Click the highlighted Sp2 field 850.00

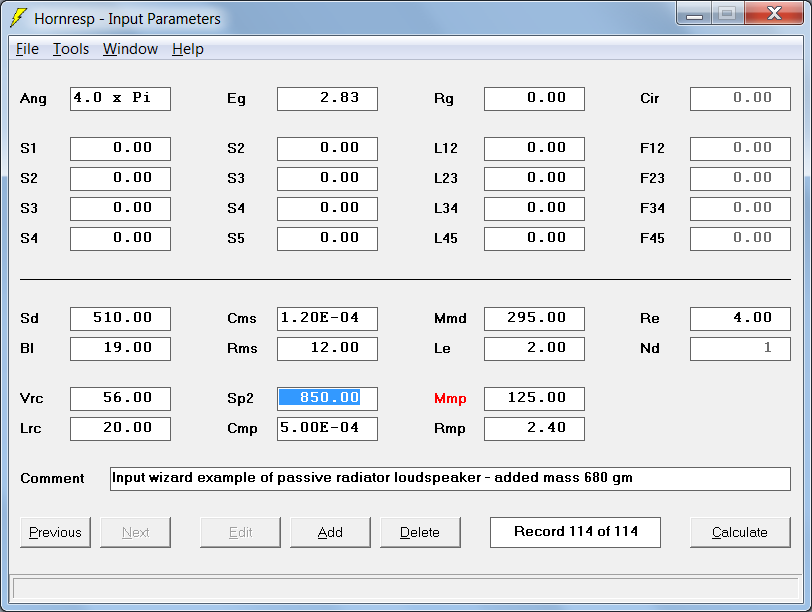pyautogui.click(x=327, y=399)
